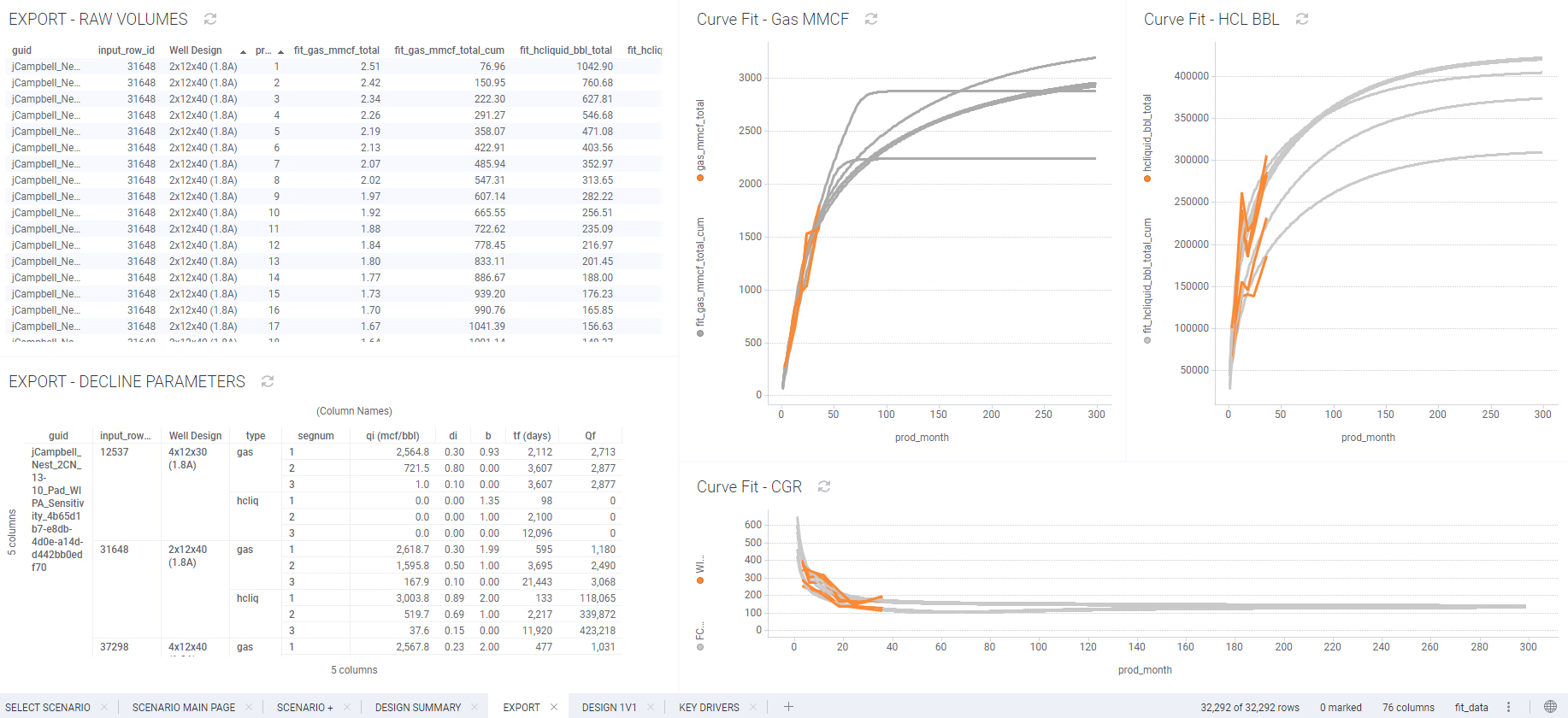The width and height of the screenshot is (1568, 718).
Task: Open the gas_mmcf_total Y-axis selector
Action: pyautogui.click(x=700, y=135)
